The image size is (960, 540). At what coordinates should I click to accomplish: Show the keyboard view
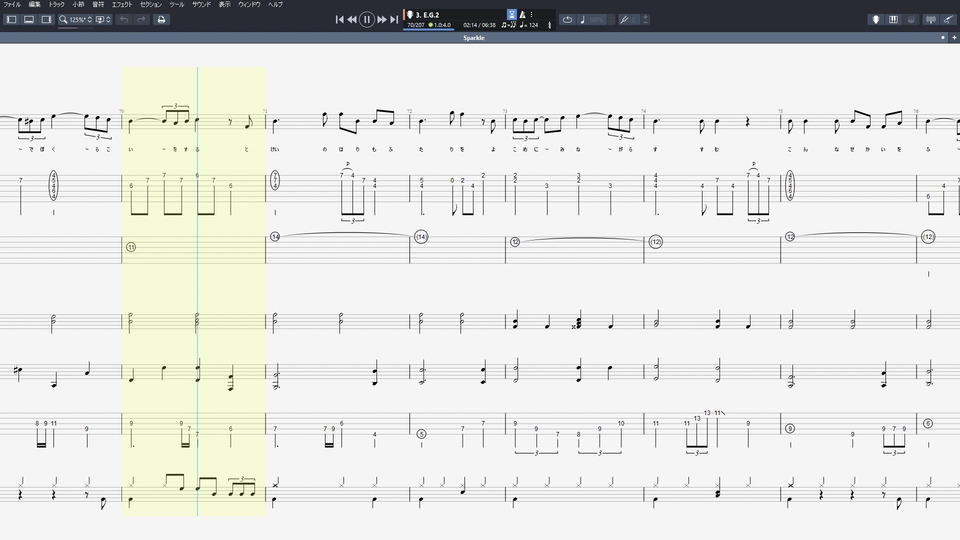pyautogui.click(x=893, y=20)
